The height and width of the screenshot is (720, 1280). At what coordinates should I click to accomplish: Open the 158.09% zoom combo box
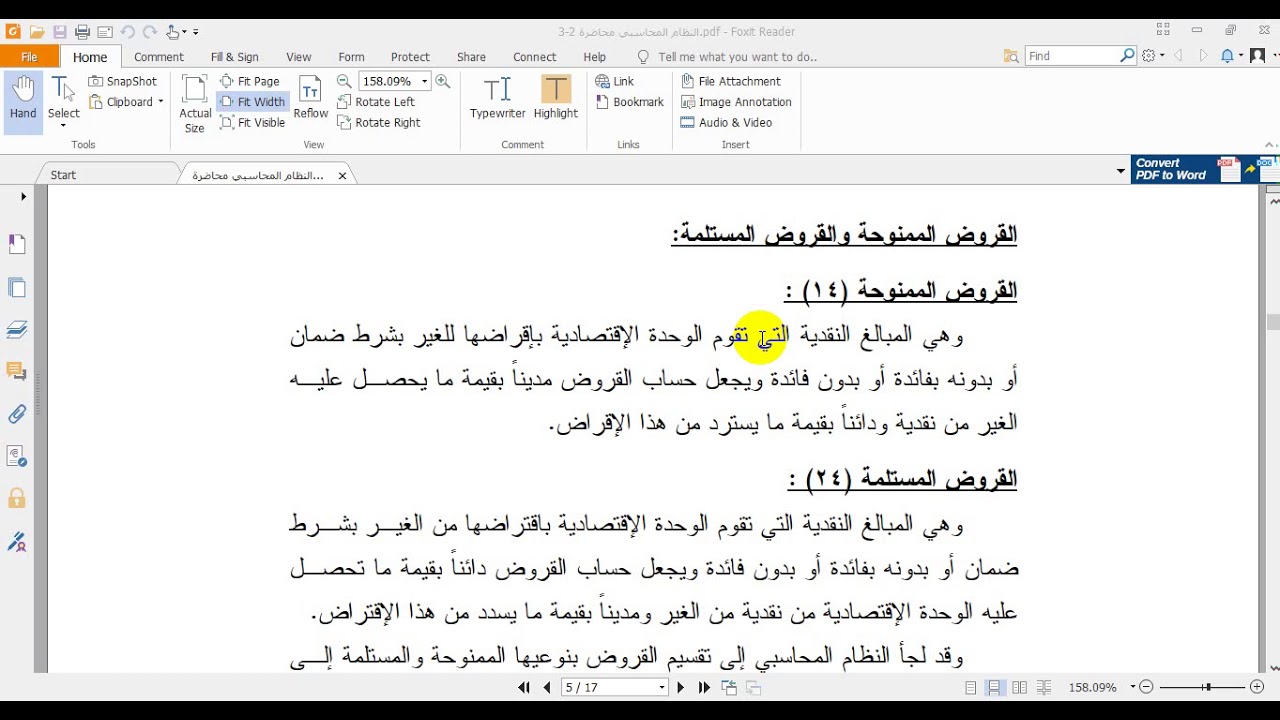tap(395, 81)
